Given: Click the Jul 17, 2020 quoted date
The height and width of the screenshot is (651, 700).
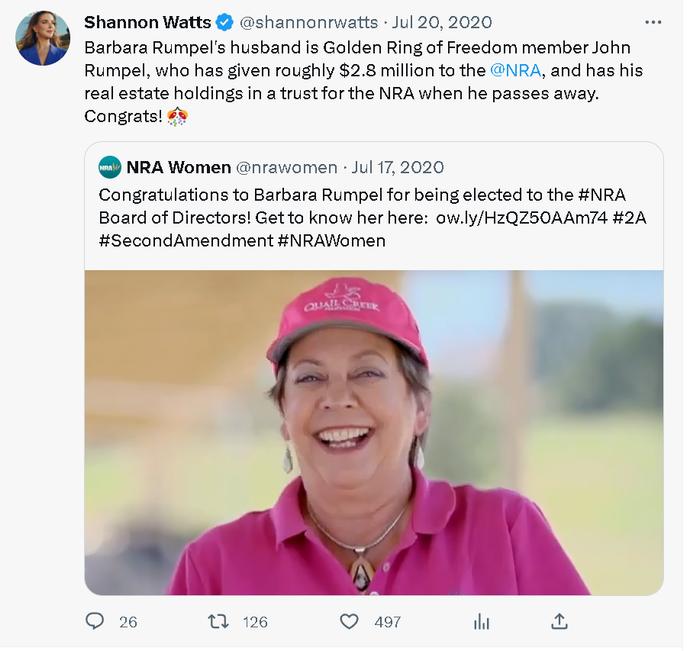Looking at the screenshot, I should 397,167.
